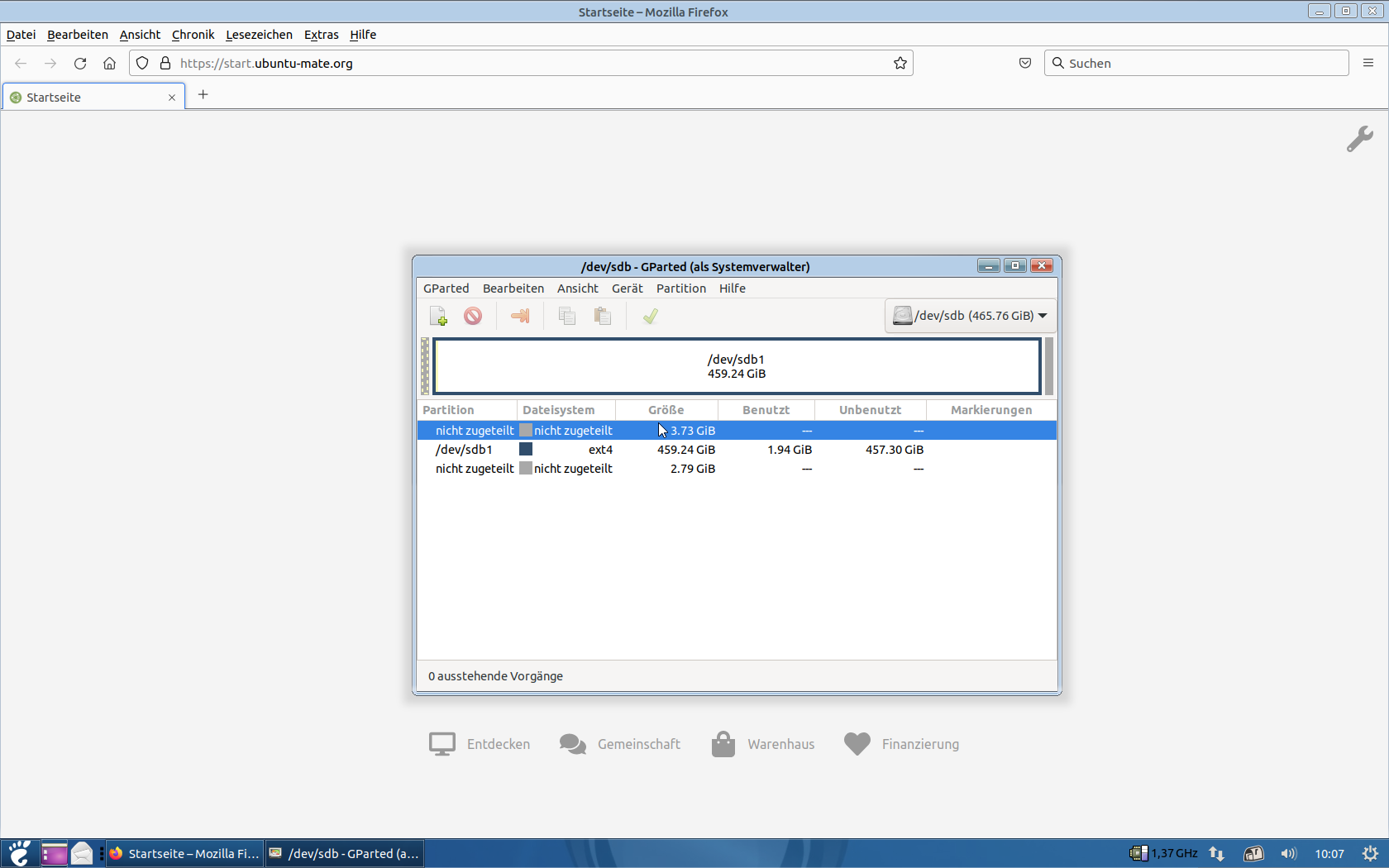
Task: Click the Benutzt column header
Action: (x=766, y=410)
